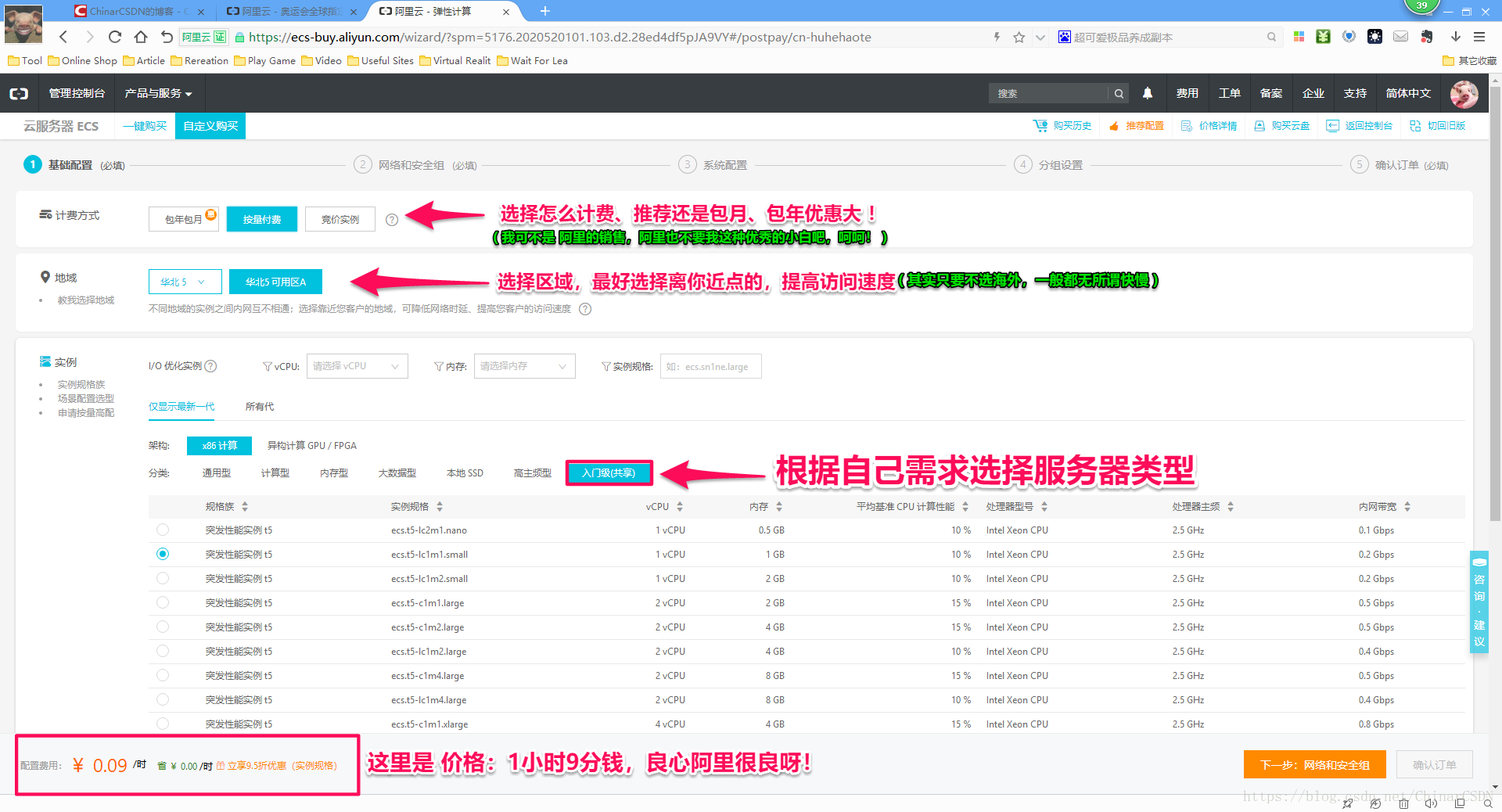Open 购买云盘 link
Screen dimensions: 1502x812
click(x=1282, y=126)
